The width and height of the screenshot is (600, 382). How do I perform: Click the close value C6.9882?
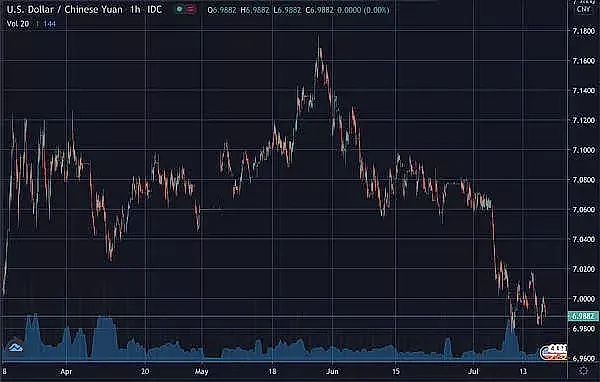point(320,10)
